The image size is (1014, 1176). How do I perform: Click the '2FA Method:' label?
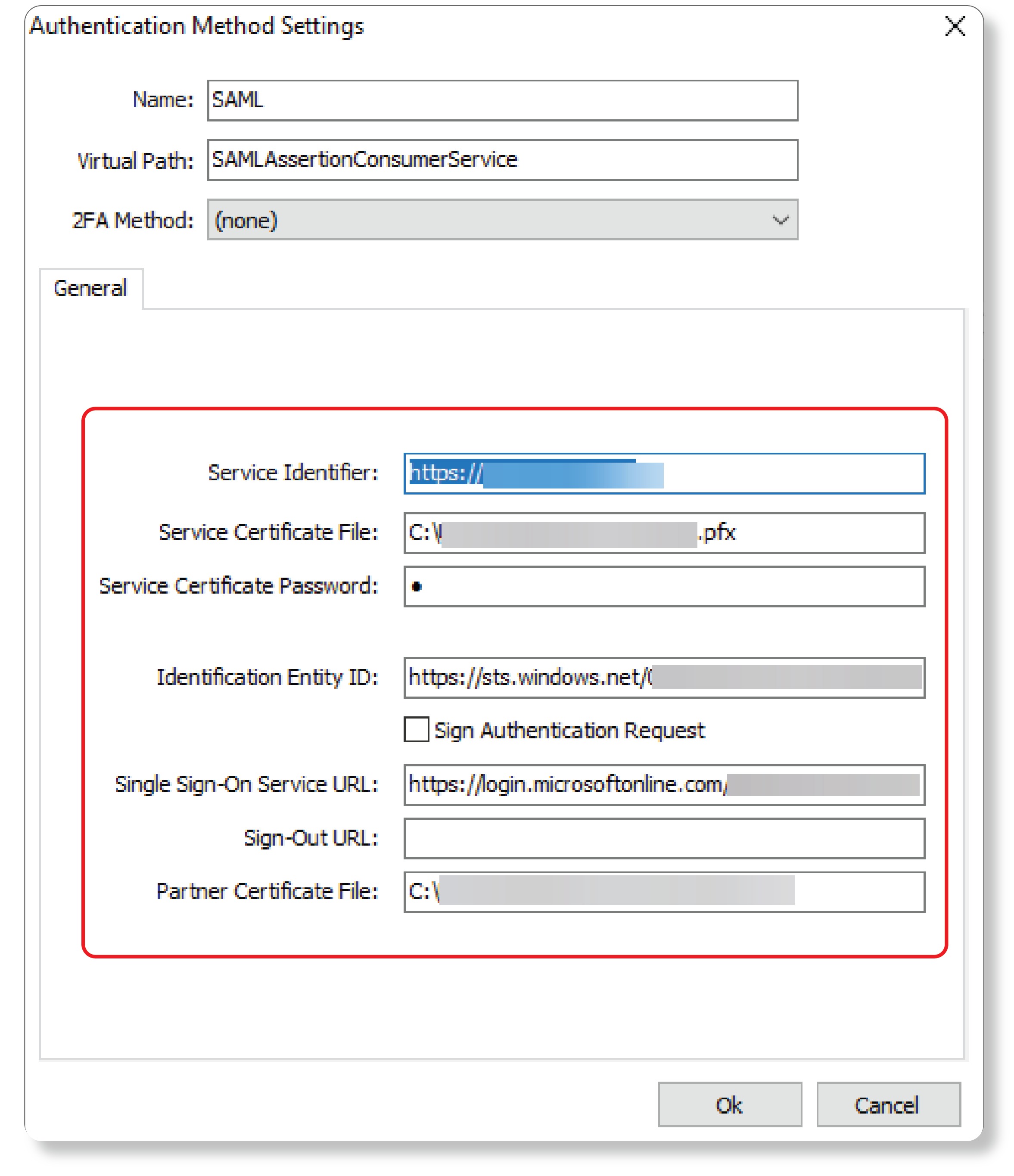pos(133,220)
